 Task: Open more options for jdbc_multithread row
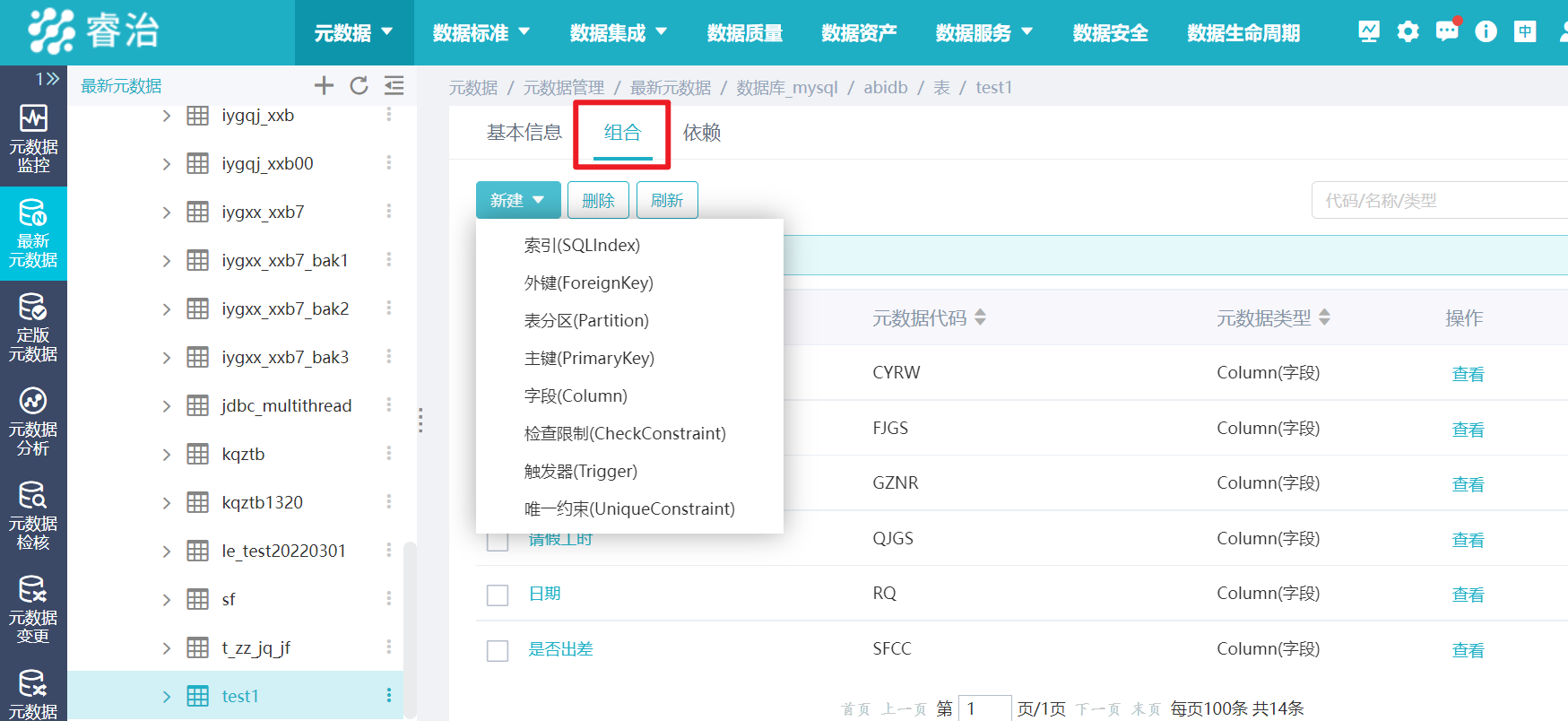coord(389,405)
